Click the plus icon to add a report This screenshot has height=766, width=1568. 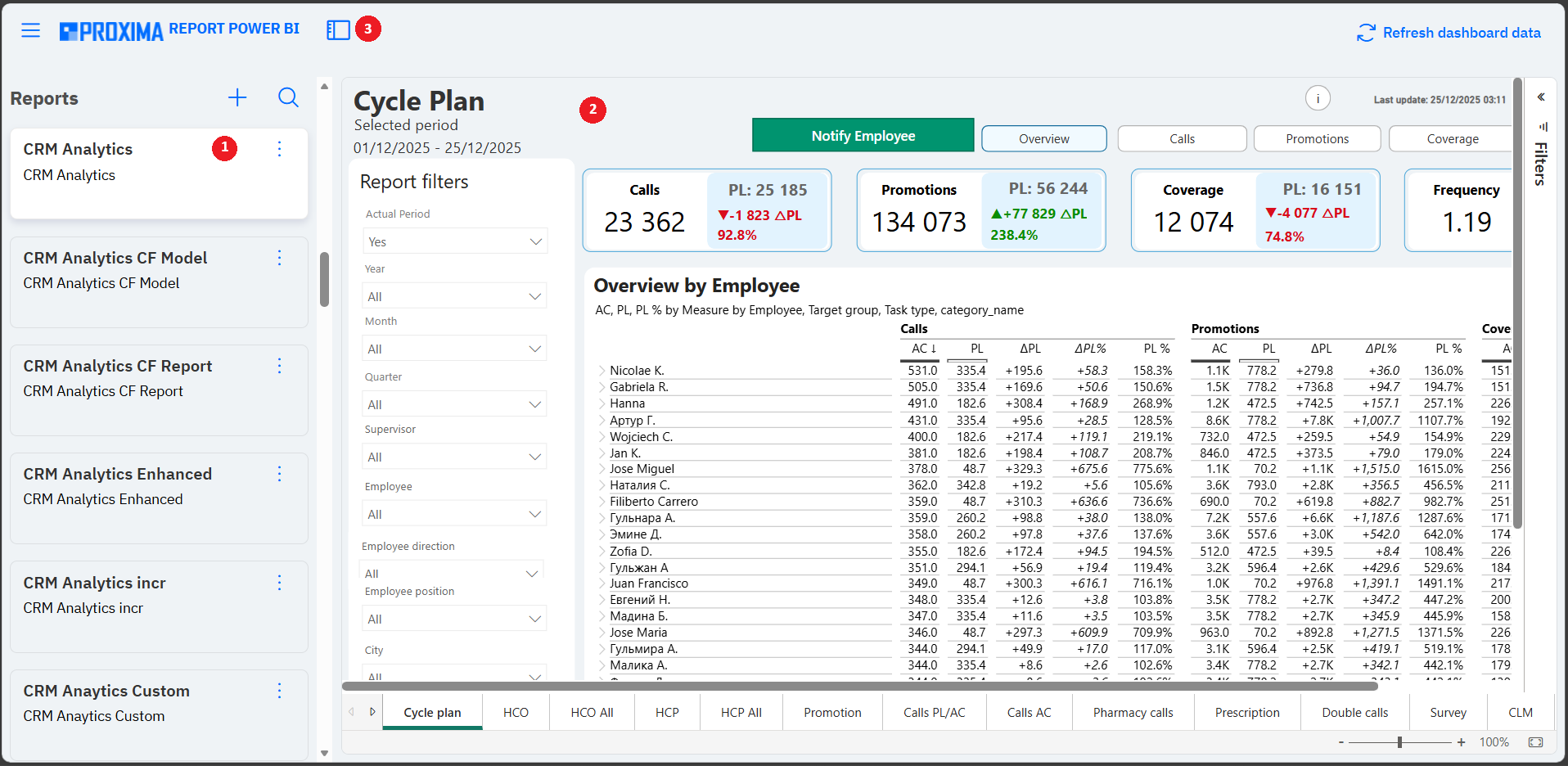point(237,98)
